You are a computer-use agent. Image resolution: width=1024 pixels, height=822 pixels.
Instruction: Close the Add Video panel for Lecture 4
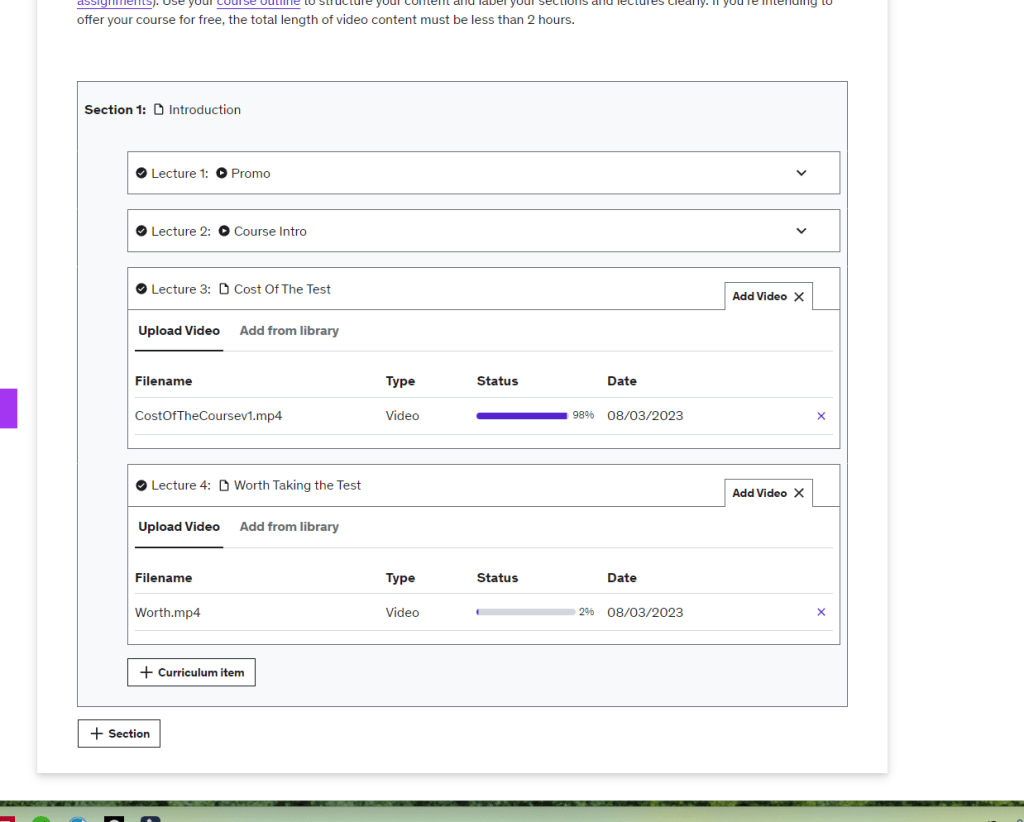pyautogui.click(x=799, y=493)
